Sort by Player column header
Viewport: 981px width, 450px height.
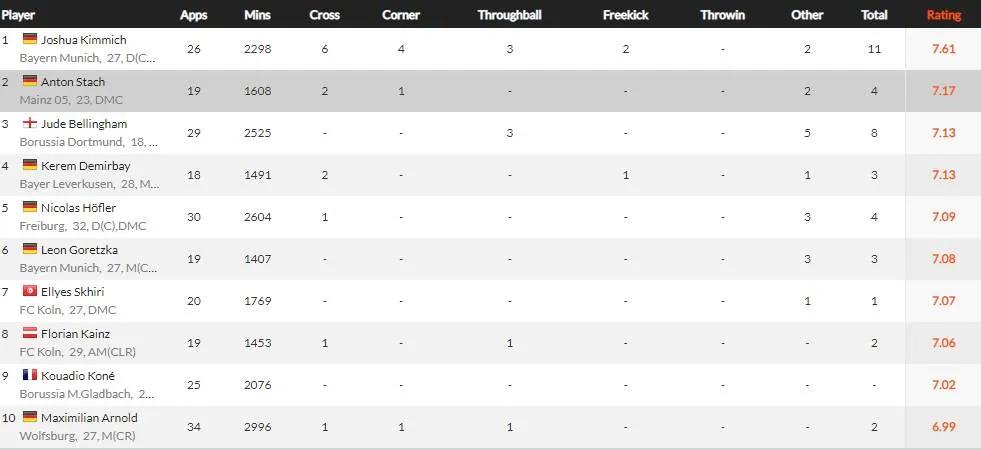(18, 15)
